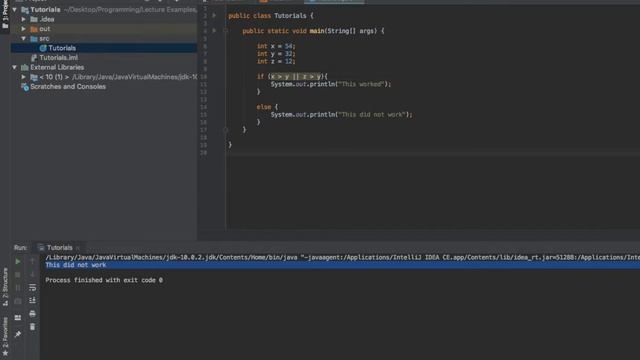The height and width of the screenshot is (360, 640).
Task: Collapse the src folder
Action: point(24,38)
